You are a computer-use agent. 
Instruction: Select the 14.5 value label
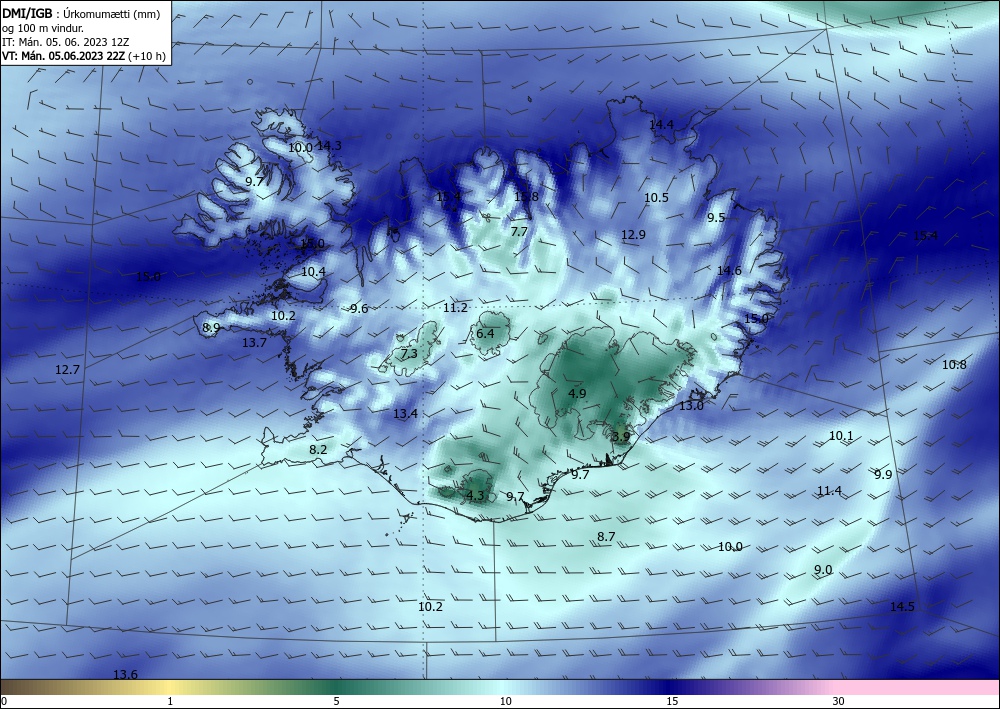click(902, 606)
